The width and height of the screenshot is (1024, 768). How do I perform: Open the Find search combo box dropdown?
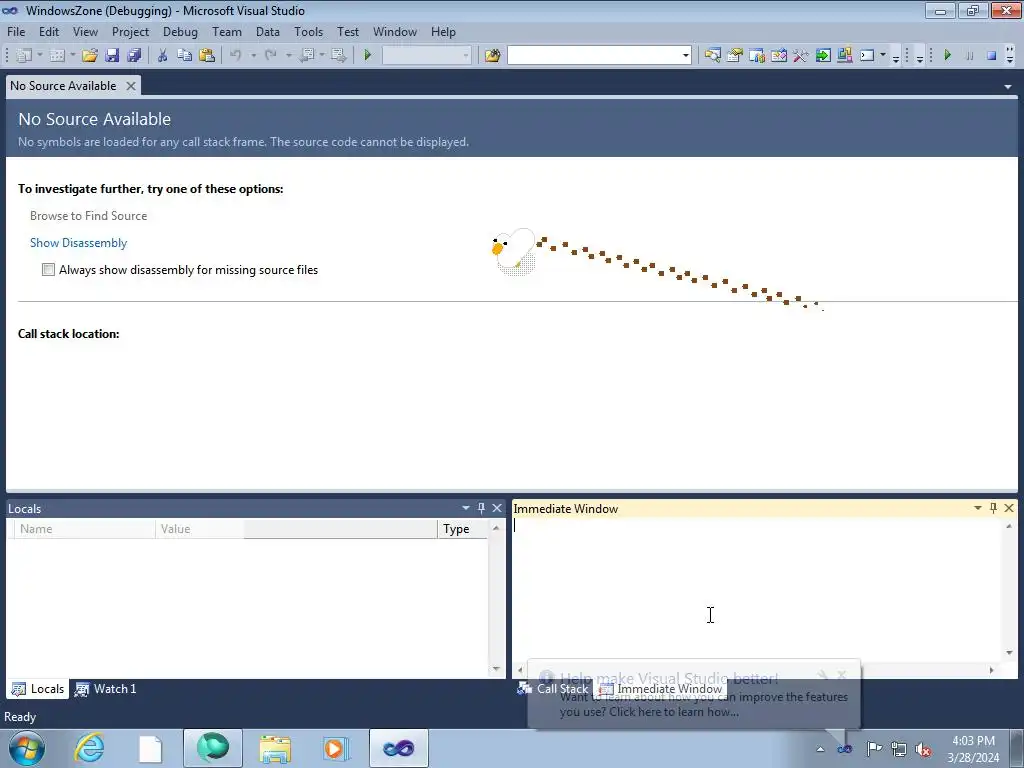(686, 56)
